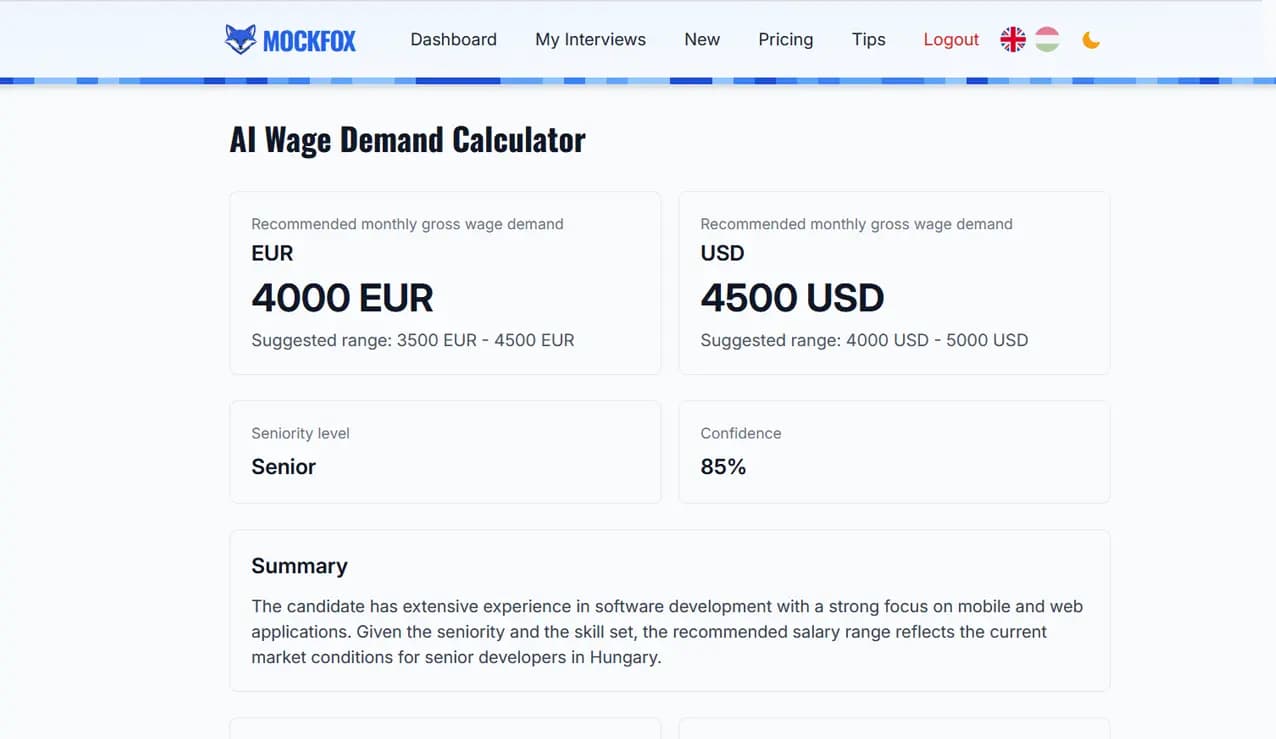Go to My Interviews
The image size is (1276, 739).
[590, 40]
